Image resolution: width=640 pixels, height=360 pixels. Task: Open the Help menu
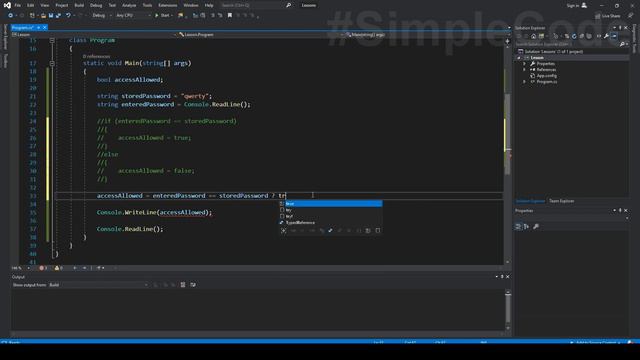[x=209, y=5]
